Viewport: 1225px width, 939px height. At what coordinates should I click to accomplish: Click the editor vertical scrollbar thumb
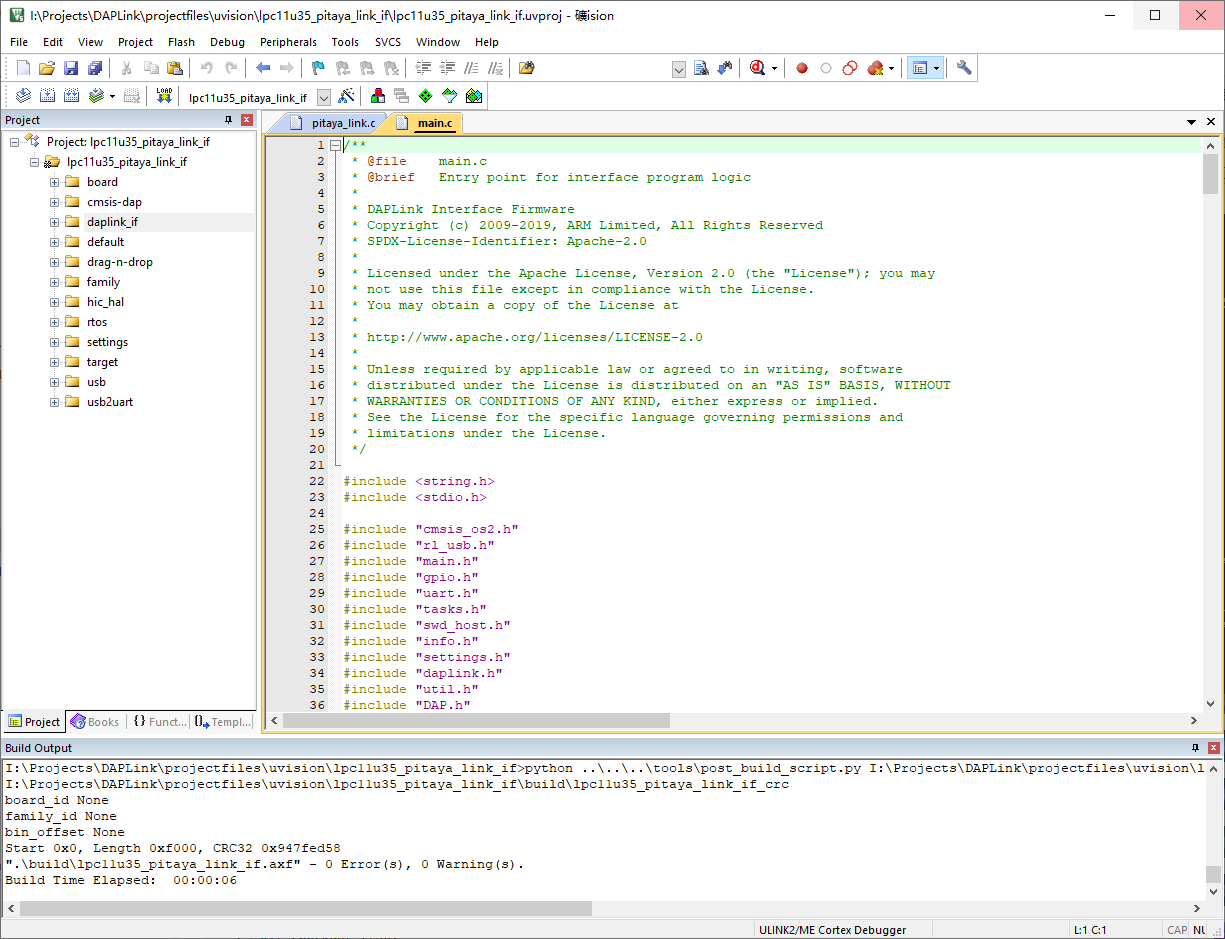(x=1210, y=174)
